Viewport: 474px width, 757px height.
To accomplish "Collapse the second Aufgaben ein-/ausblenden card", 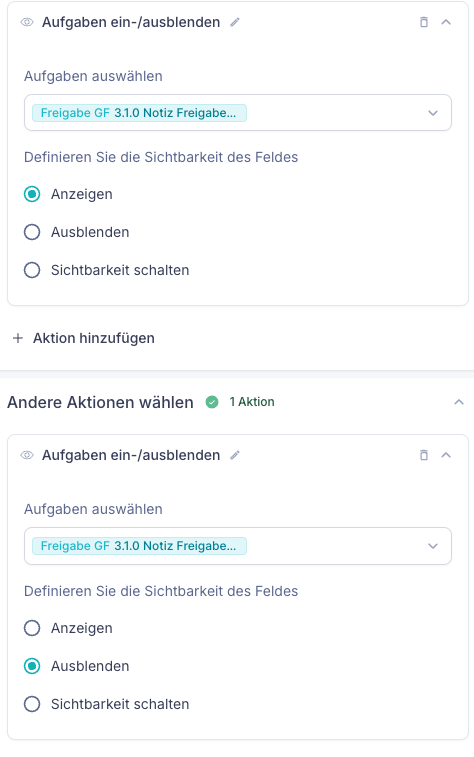I will click(x=446, y=455).
